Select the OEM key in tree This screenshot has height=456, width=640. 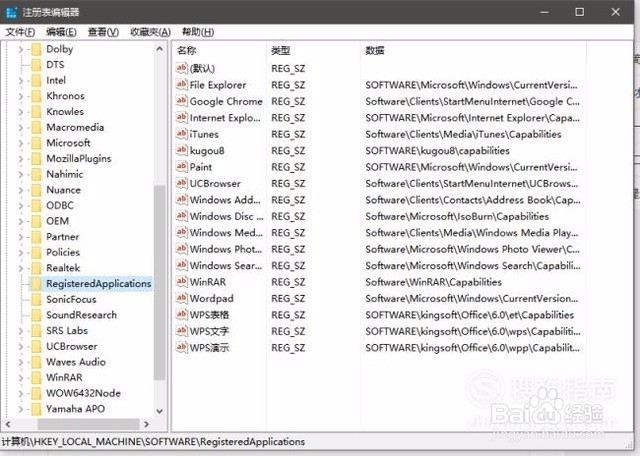(x=58, y=221)
